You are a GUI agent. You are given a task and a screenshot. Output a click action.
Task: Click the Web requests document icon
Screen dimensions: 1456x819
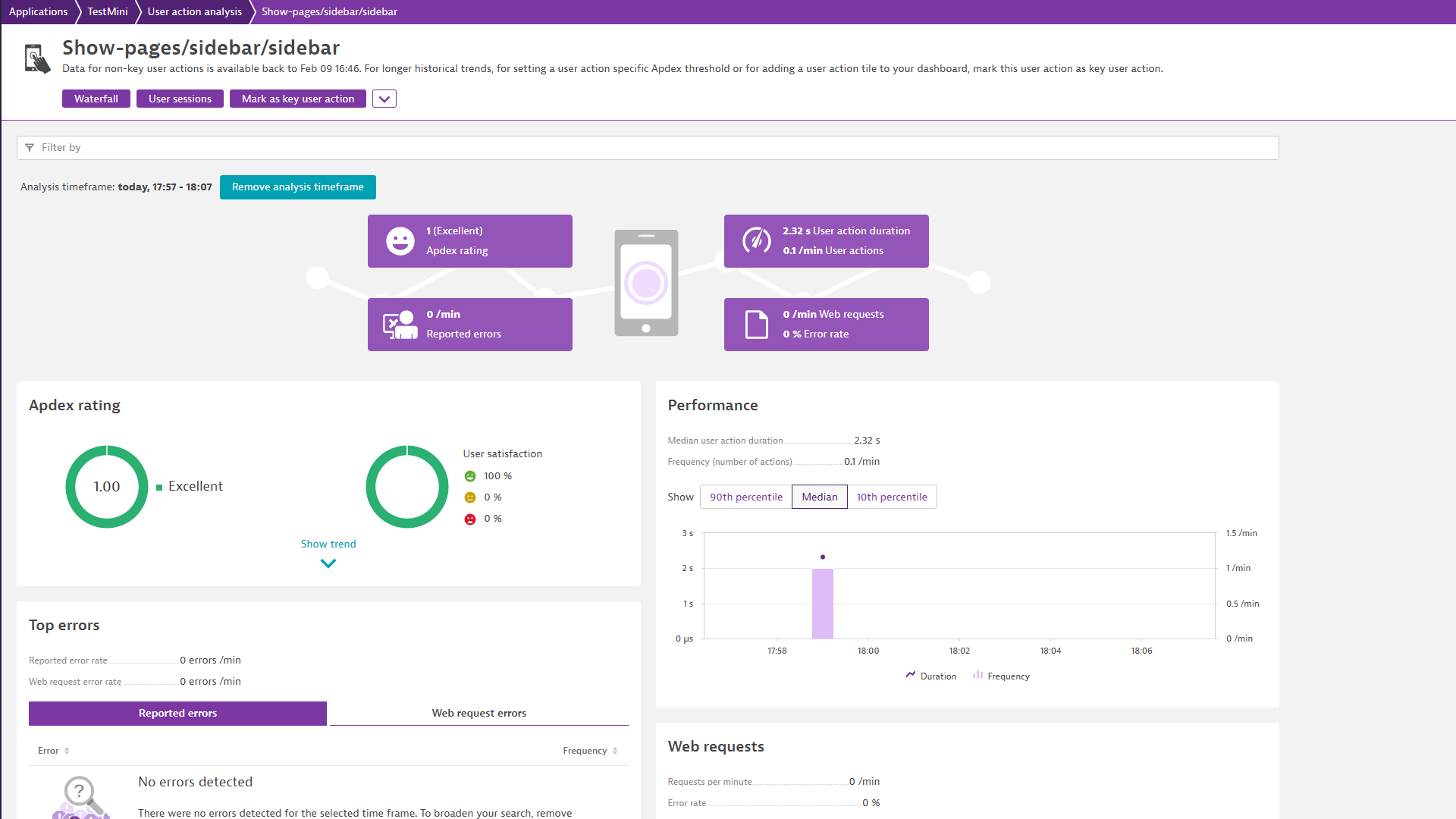[x=756, y=325]
